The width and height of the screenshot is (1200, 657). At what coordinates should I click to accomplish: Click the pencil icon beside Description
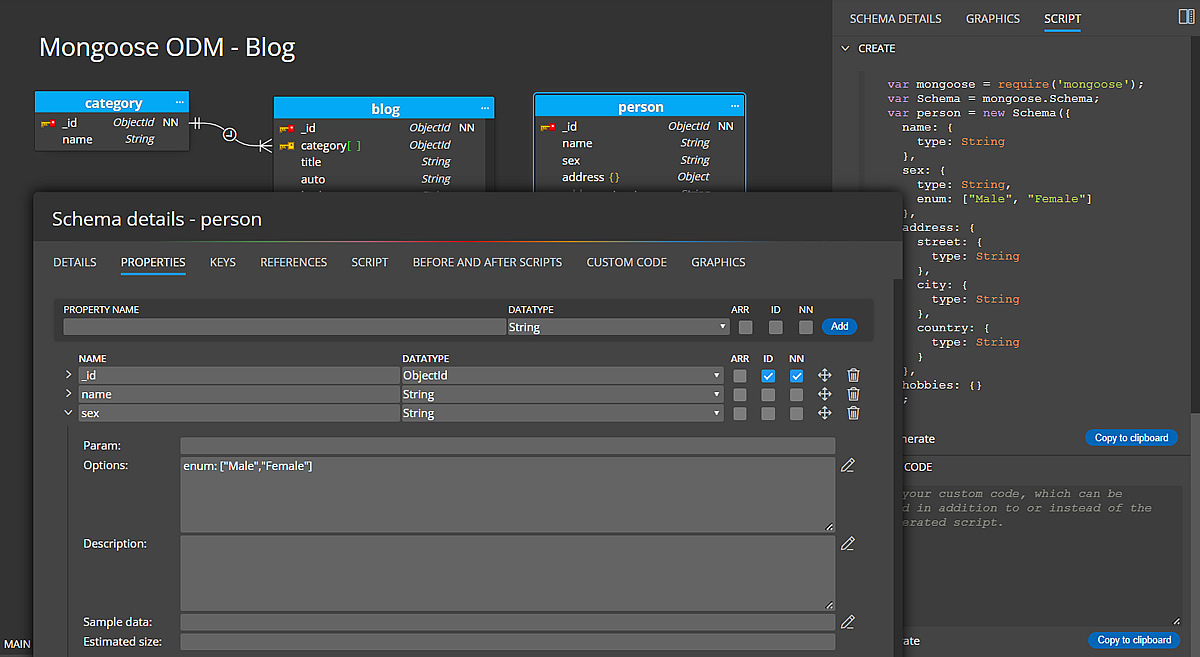tap(847, 543)
